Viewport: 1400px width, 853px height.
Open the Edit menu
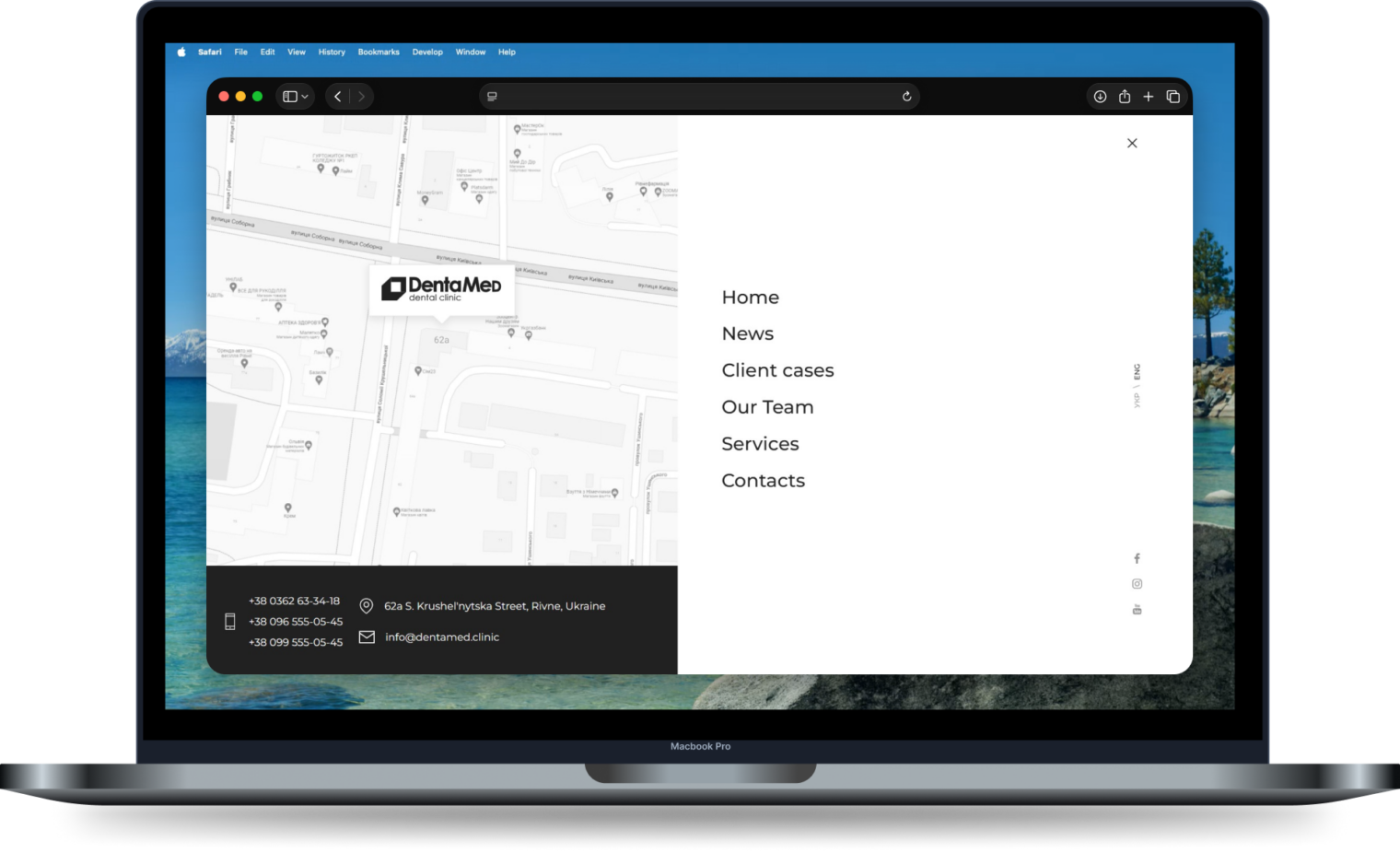click(268, 53)
